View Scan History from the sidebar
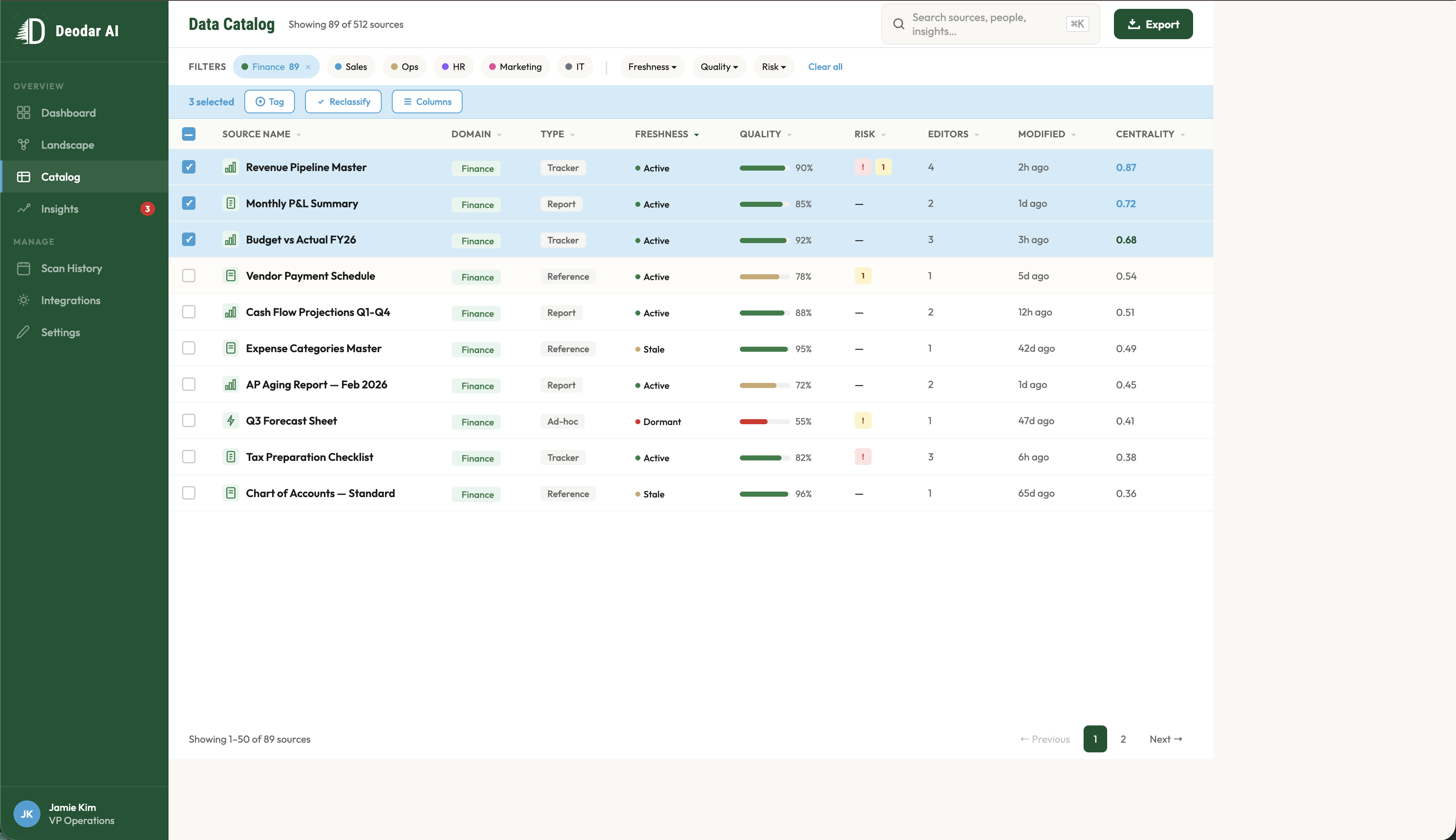 [72, 268]
